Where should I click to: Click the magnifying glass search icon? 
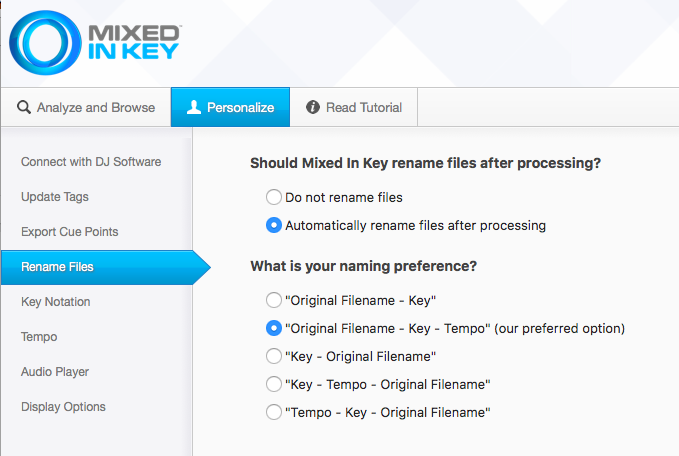tap(24, 107)
